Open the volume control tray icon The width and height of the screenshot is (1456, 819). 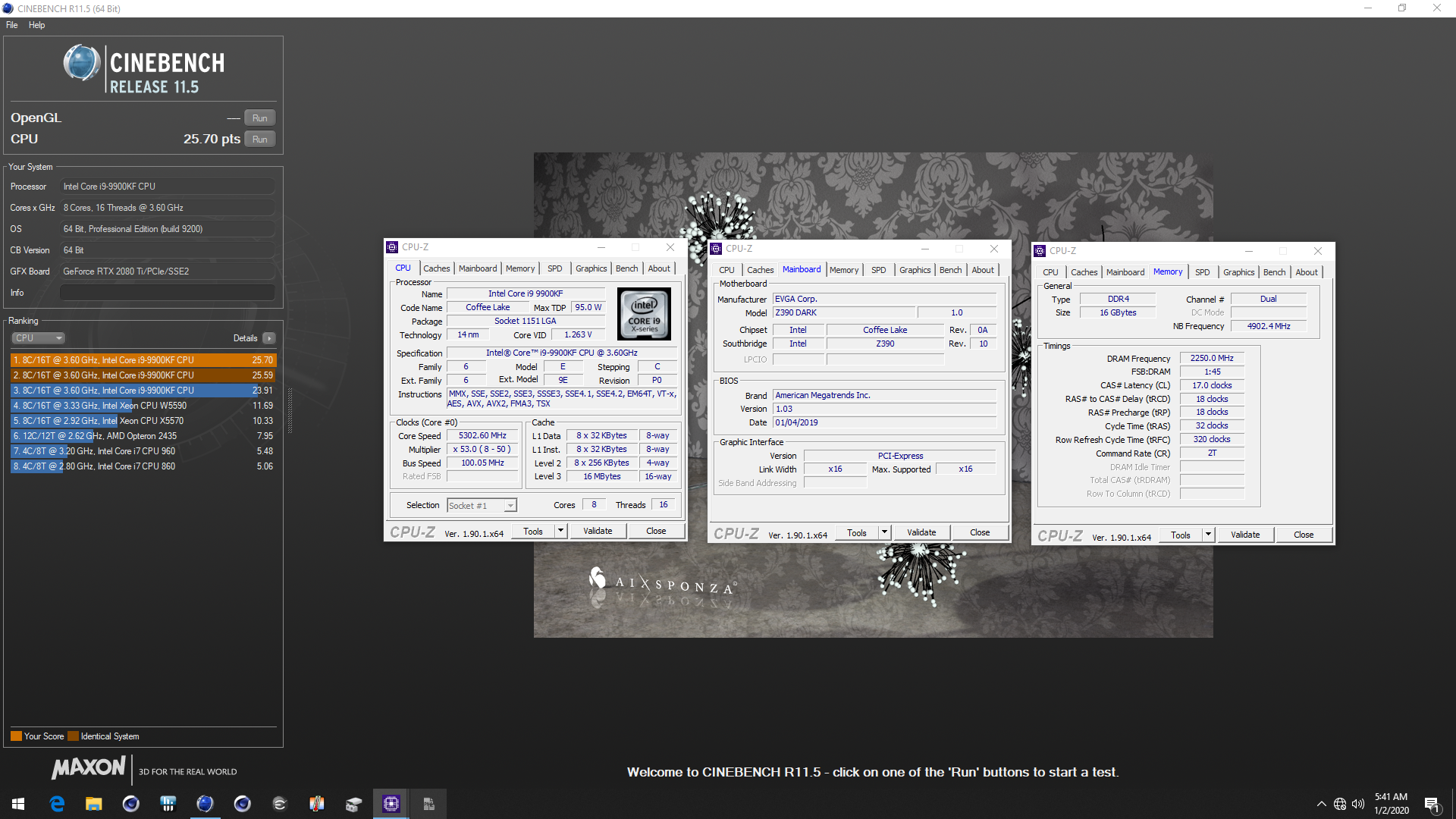pos(1358,804)
